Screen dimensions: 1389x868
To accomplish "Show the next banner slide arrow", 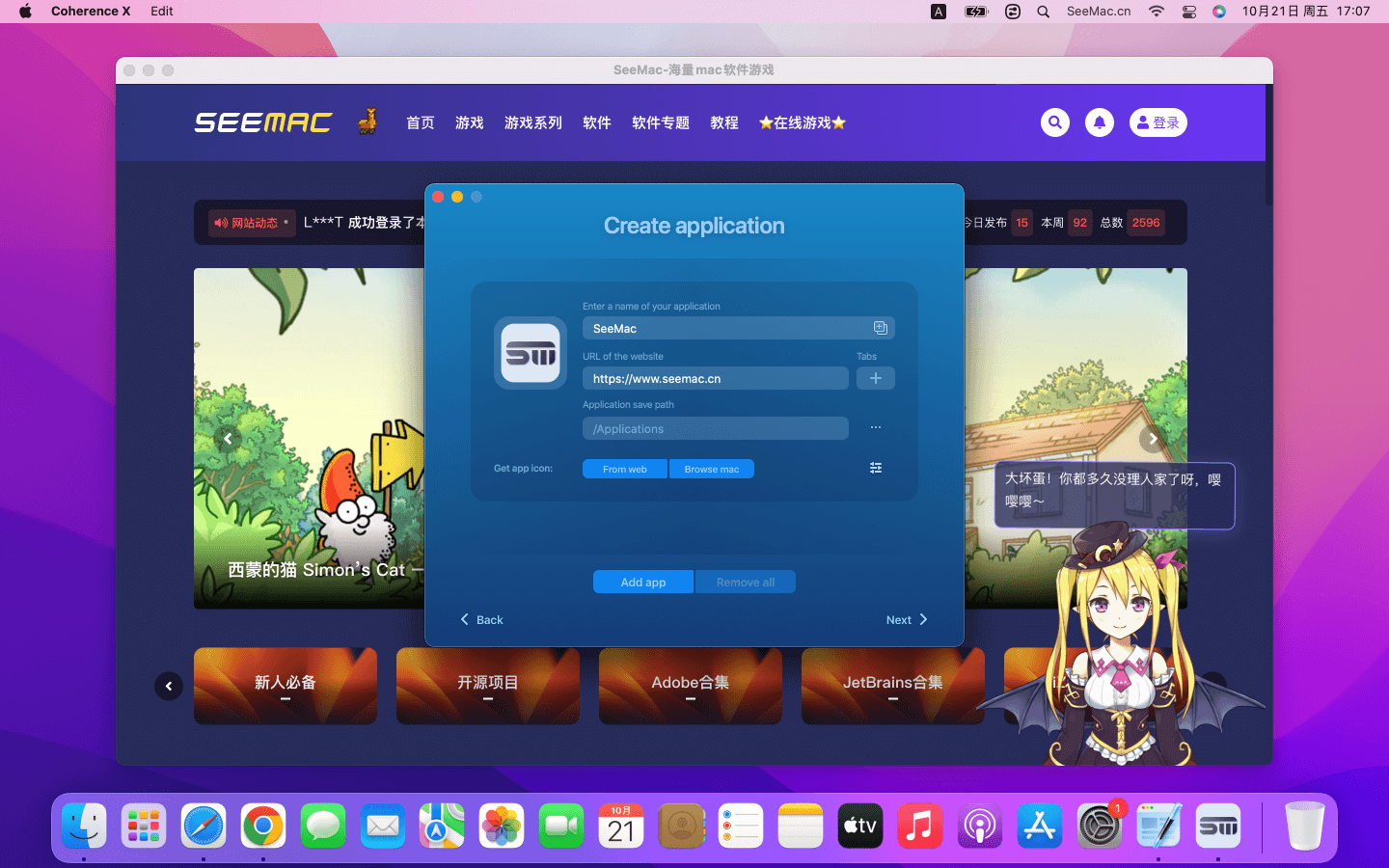I will click(1154, 439).
